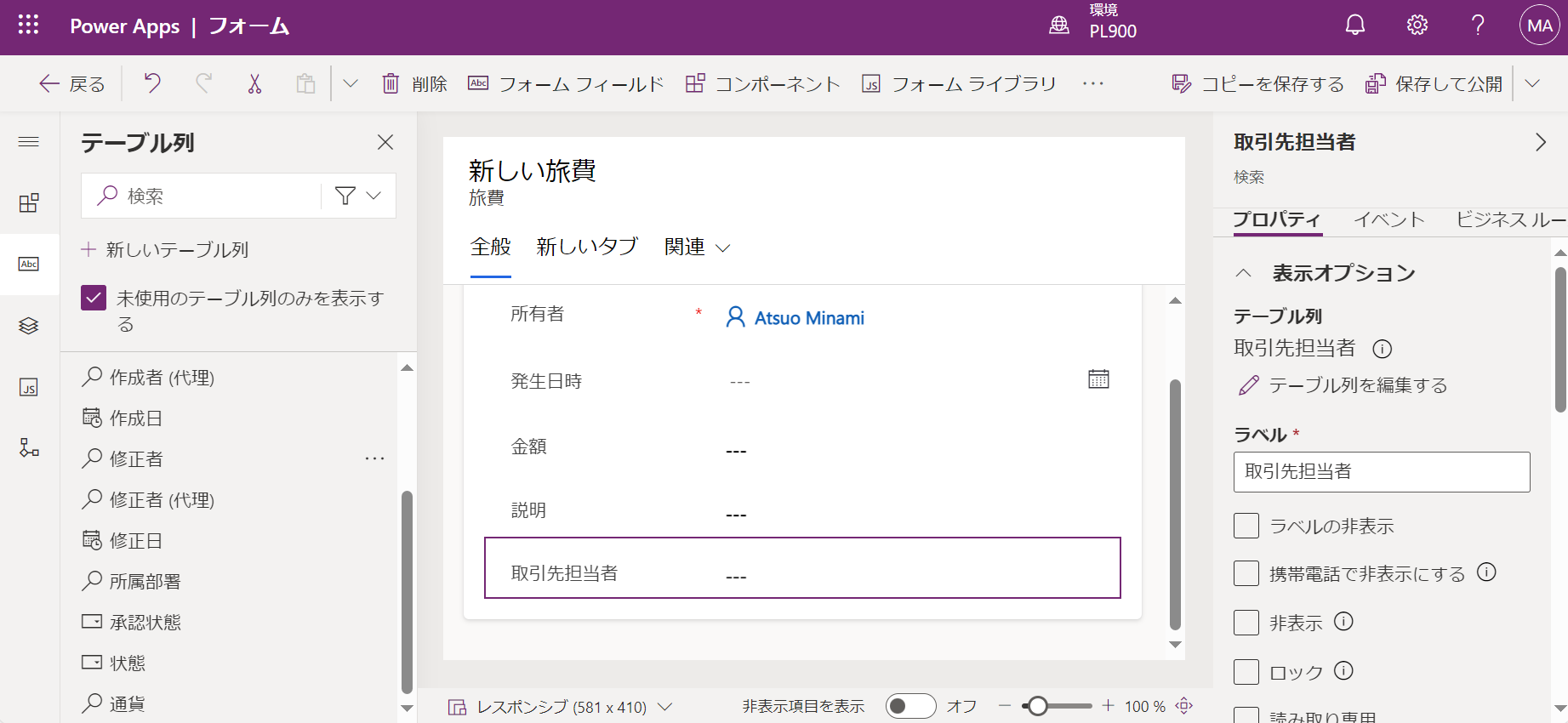The height and width of the screenshot is (723, 1568).
Task: Click 削除 delete button
Action: point(414,83)
